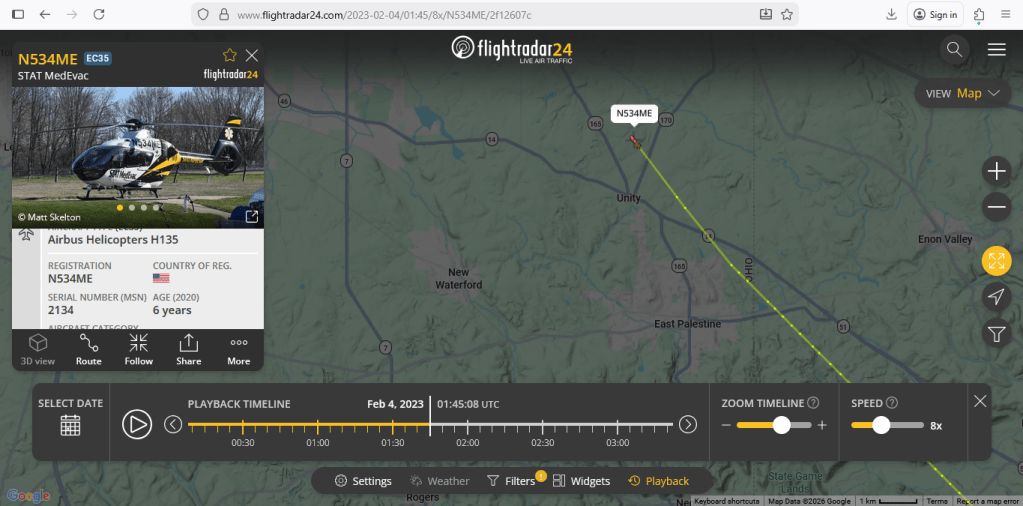Toggle the map filter funnel button
Viewport: 1023px width, 506px height.
click(x=996, y=334)
